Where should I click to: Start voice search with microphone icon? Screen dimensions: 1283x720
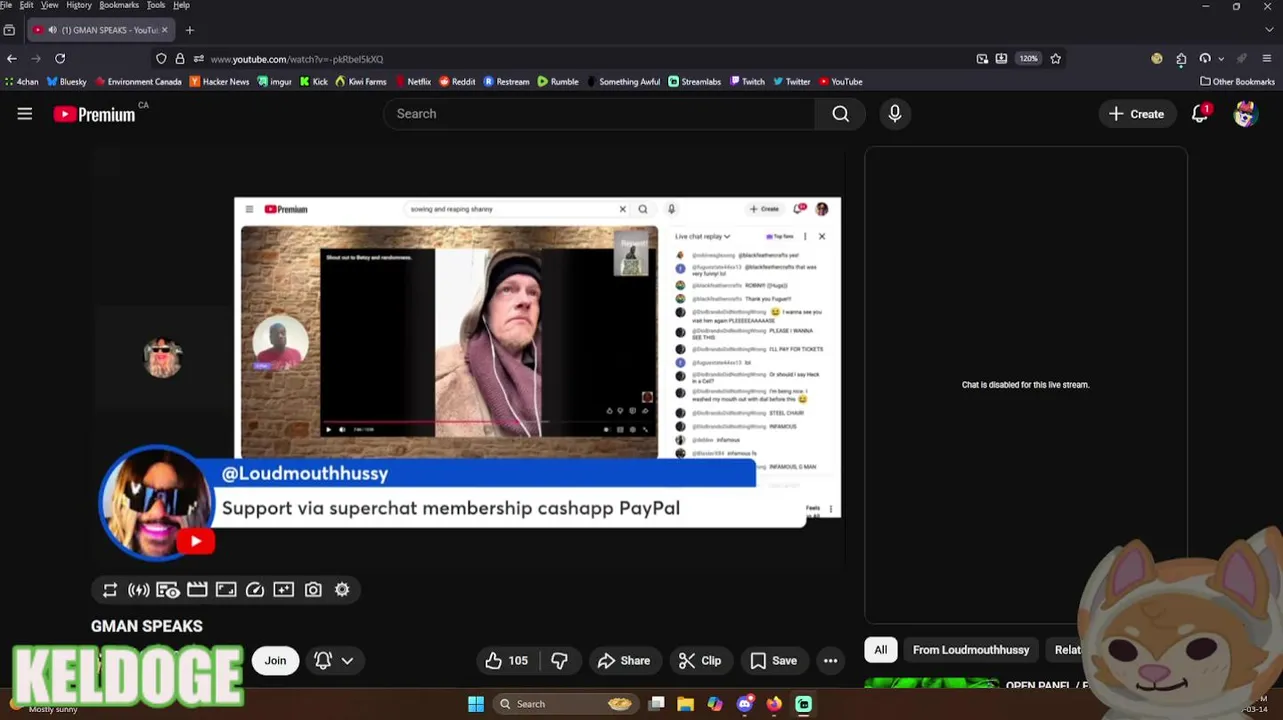(895, 114)
